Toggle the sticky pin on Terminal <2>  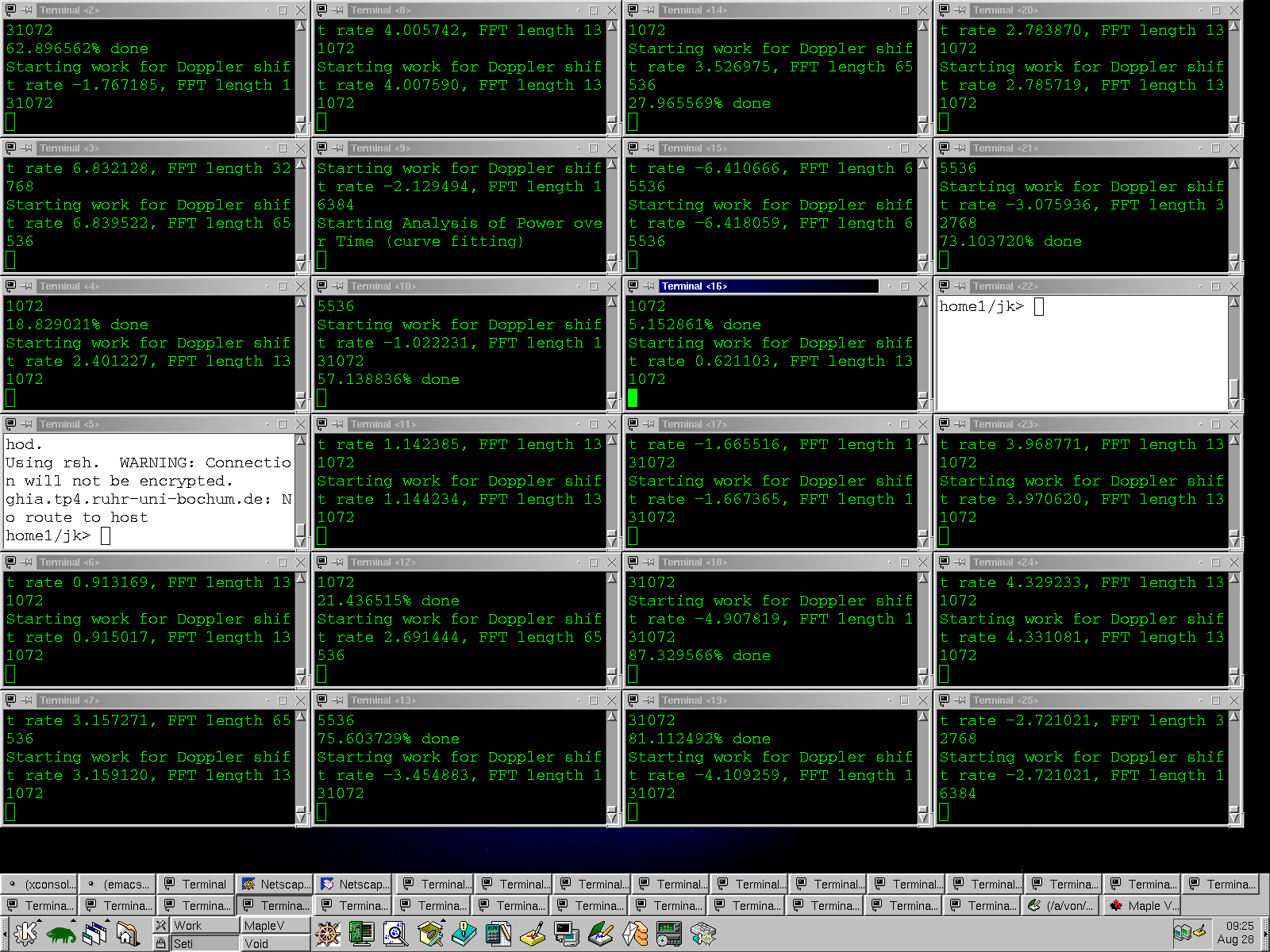click(26, 10)
